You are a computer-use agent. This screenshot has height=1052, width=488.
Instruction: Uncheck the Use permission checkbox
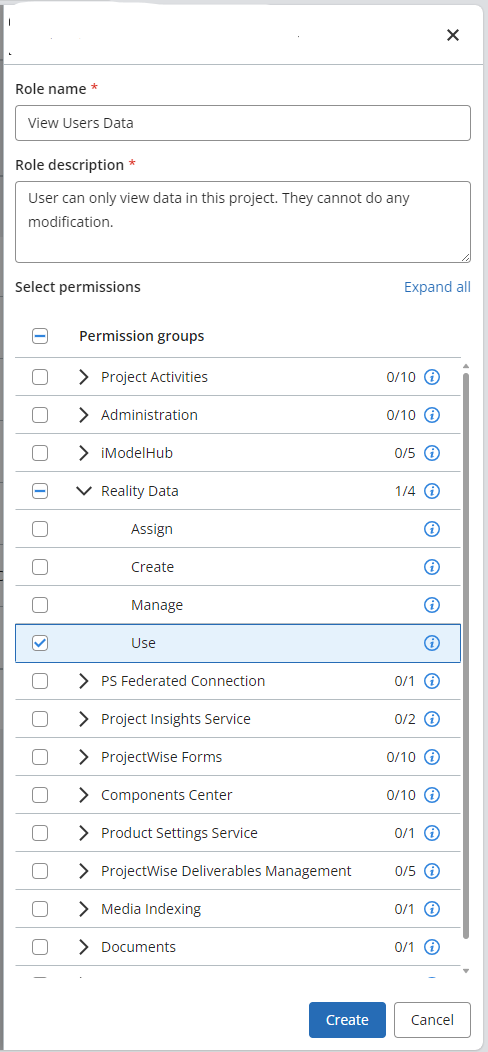40,643
